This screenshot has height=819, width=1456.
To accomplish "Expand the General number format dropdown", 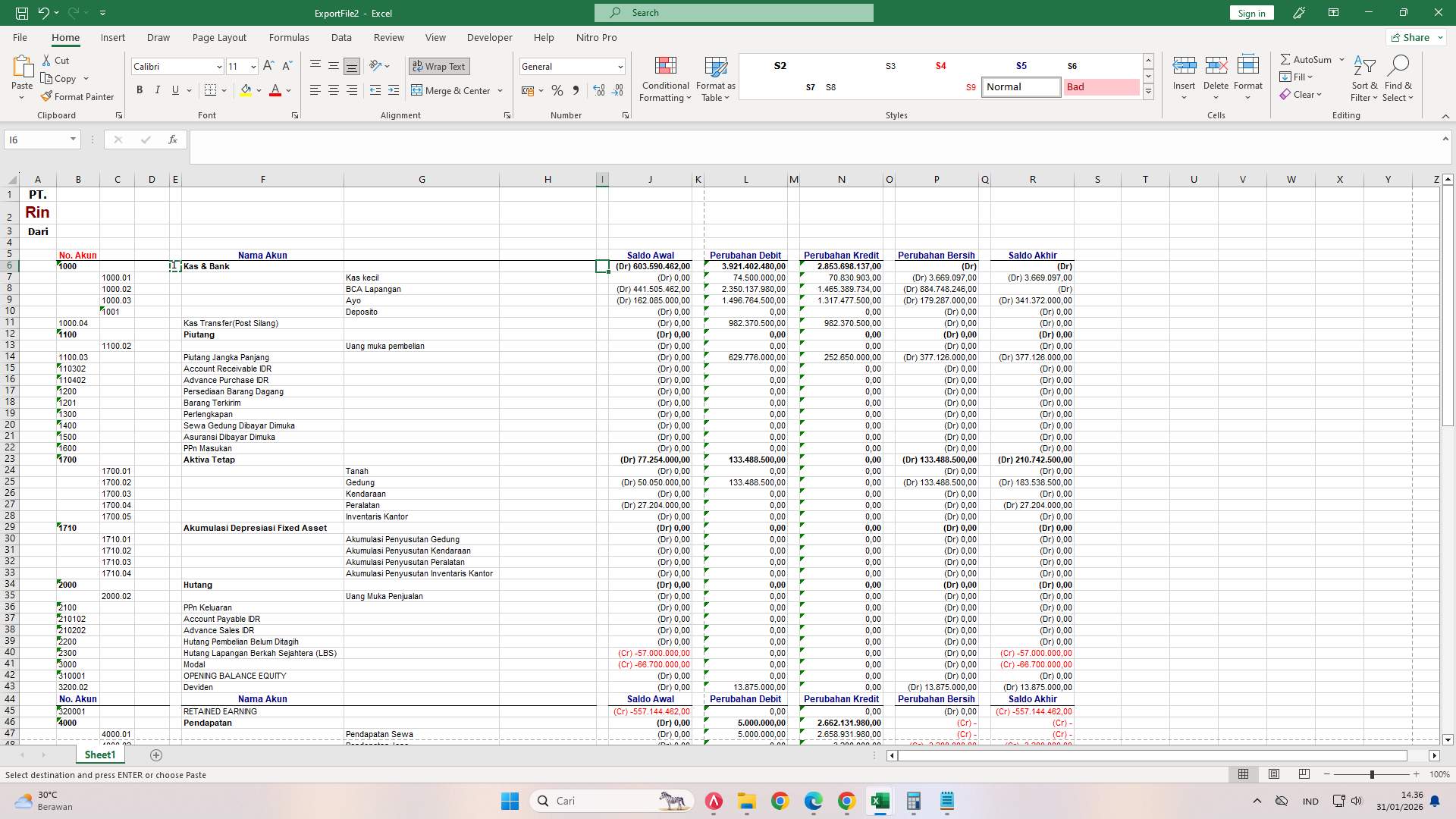I will (x=620, y=67).
